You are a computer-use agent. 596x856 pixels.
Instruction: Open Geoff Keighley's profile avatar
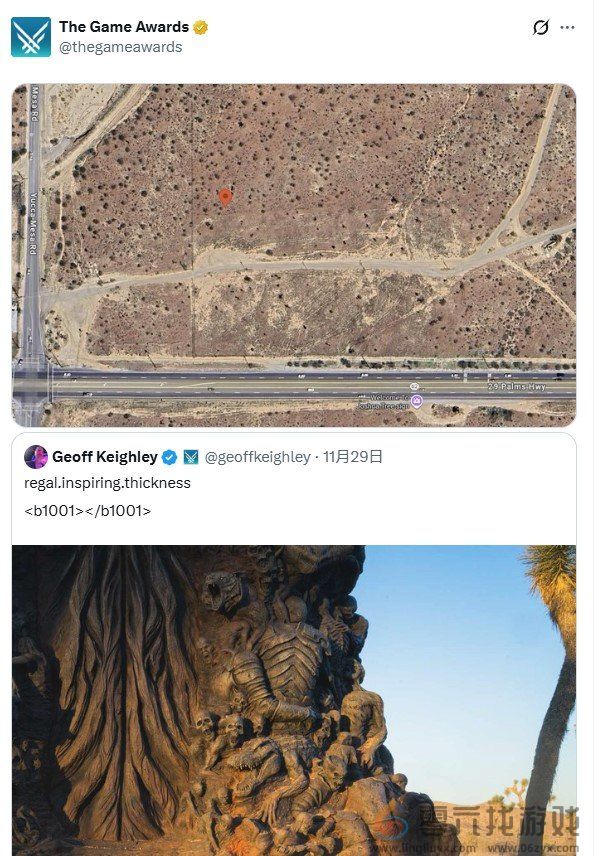(36, 456)
